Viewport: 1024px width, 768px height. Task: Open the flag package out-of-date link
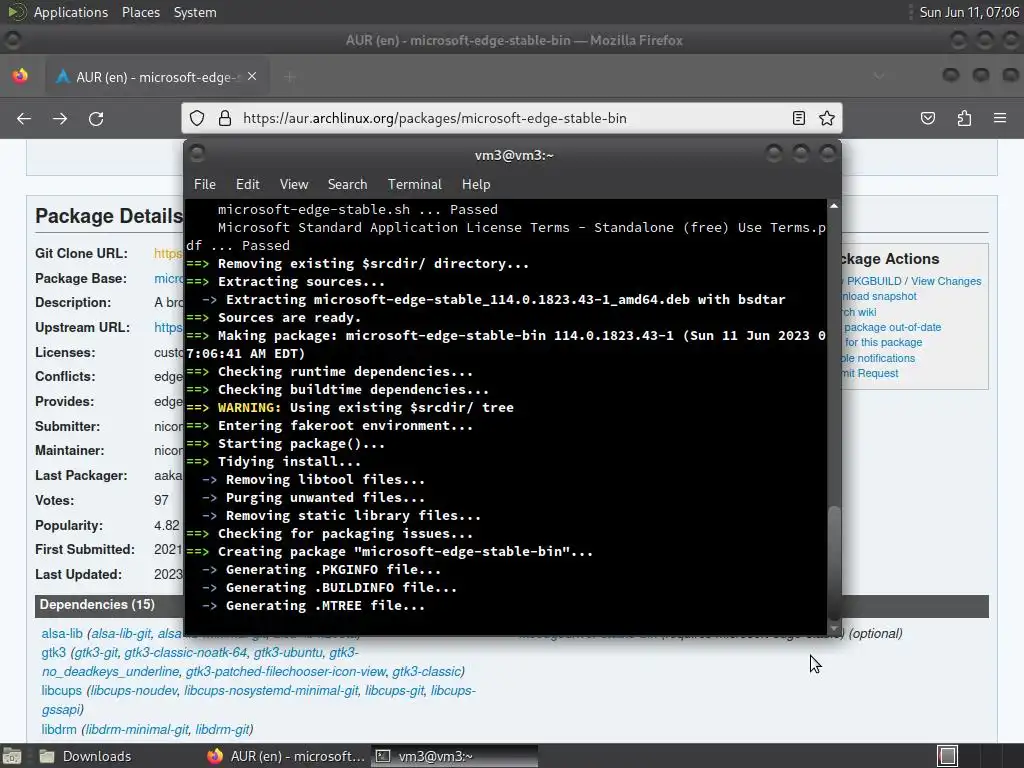click(892, 327)
